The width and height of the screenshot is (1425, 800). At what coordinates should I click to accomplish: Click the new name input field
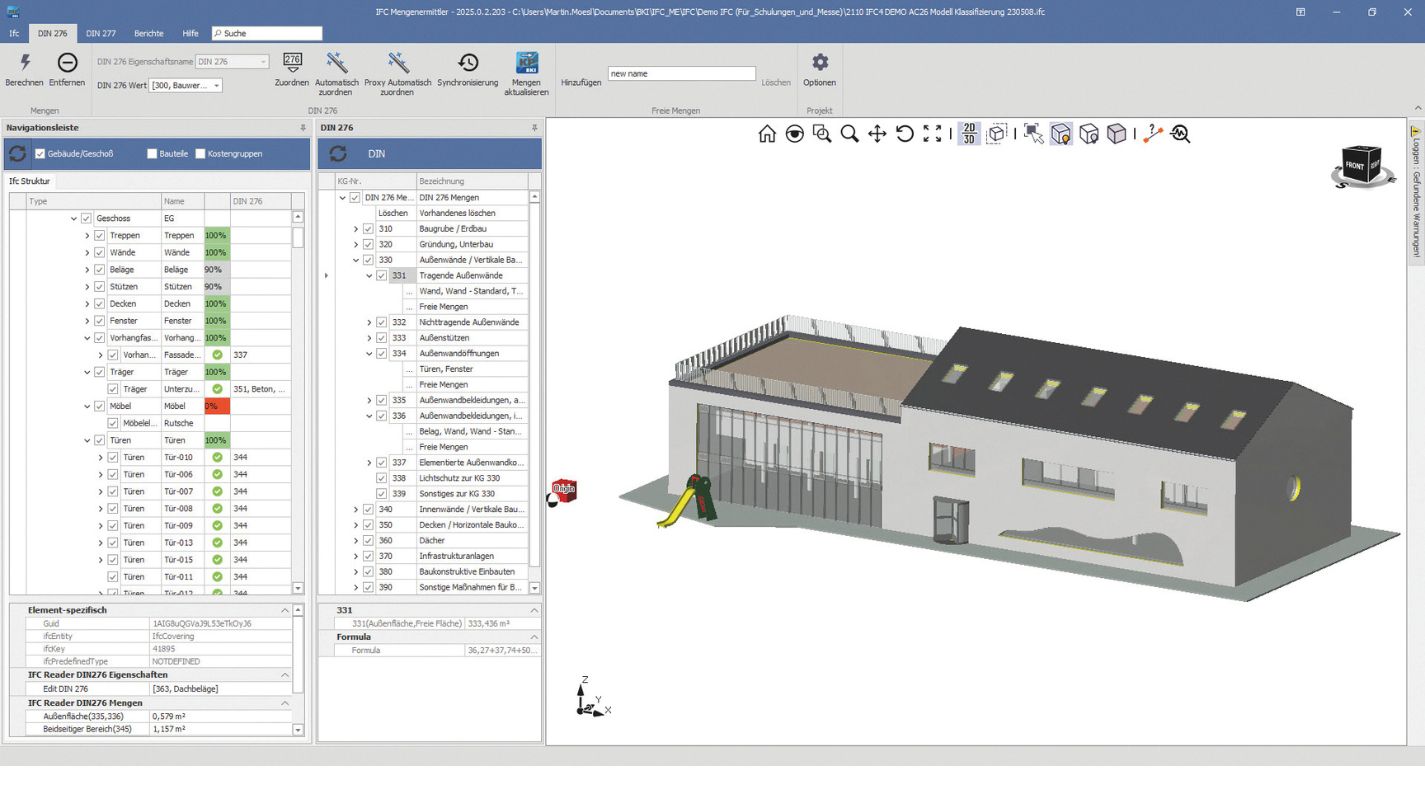[x=681, y=73]
